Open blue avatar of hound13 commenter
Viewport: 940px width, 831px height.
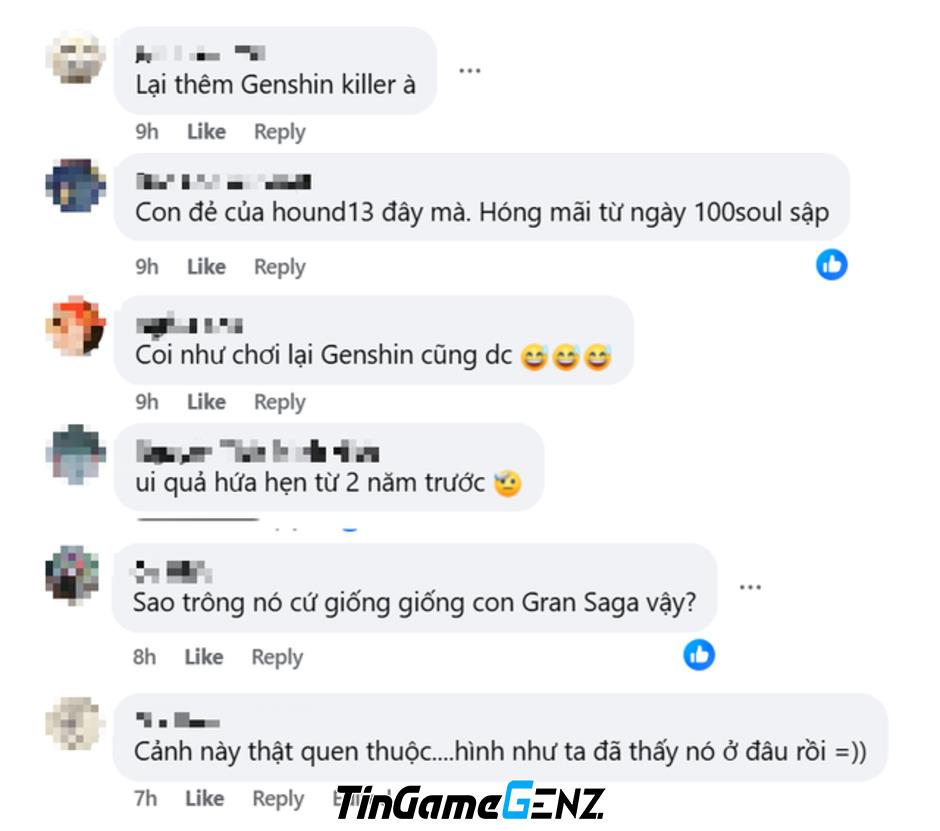[76, 185]
